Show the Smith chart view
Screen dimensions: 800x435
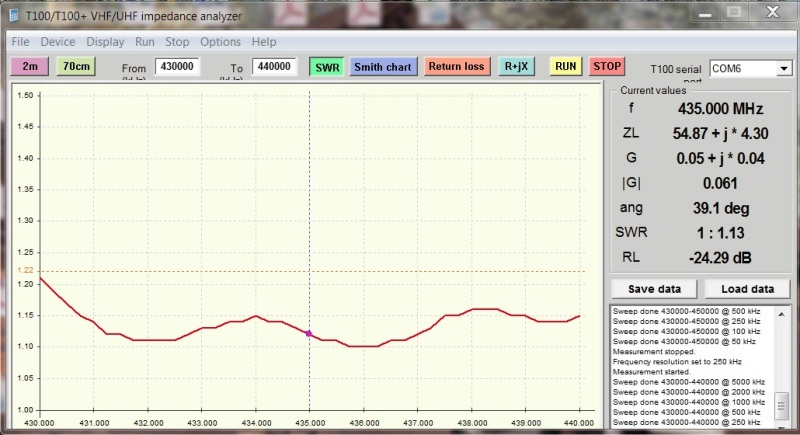click(383, 67)
